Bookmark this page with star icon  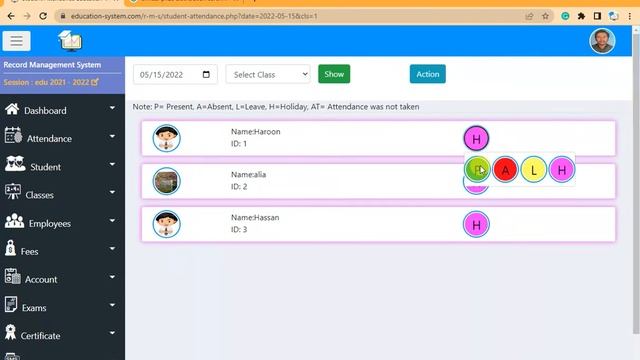[x=545, y=16]
